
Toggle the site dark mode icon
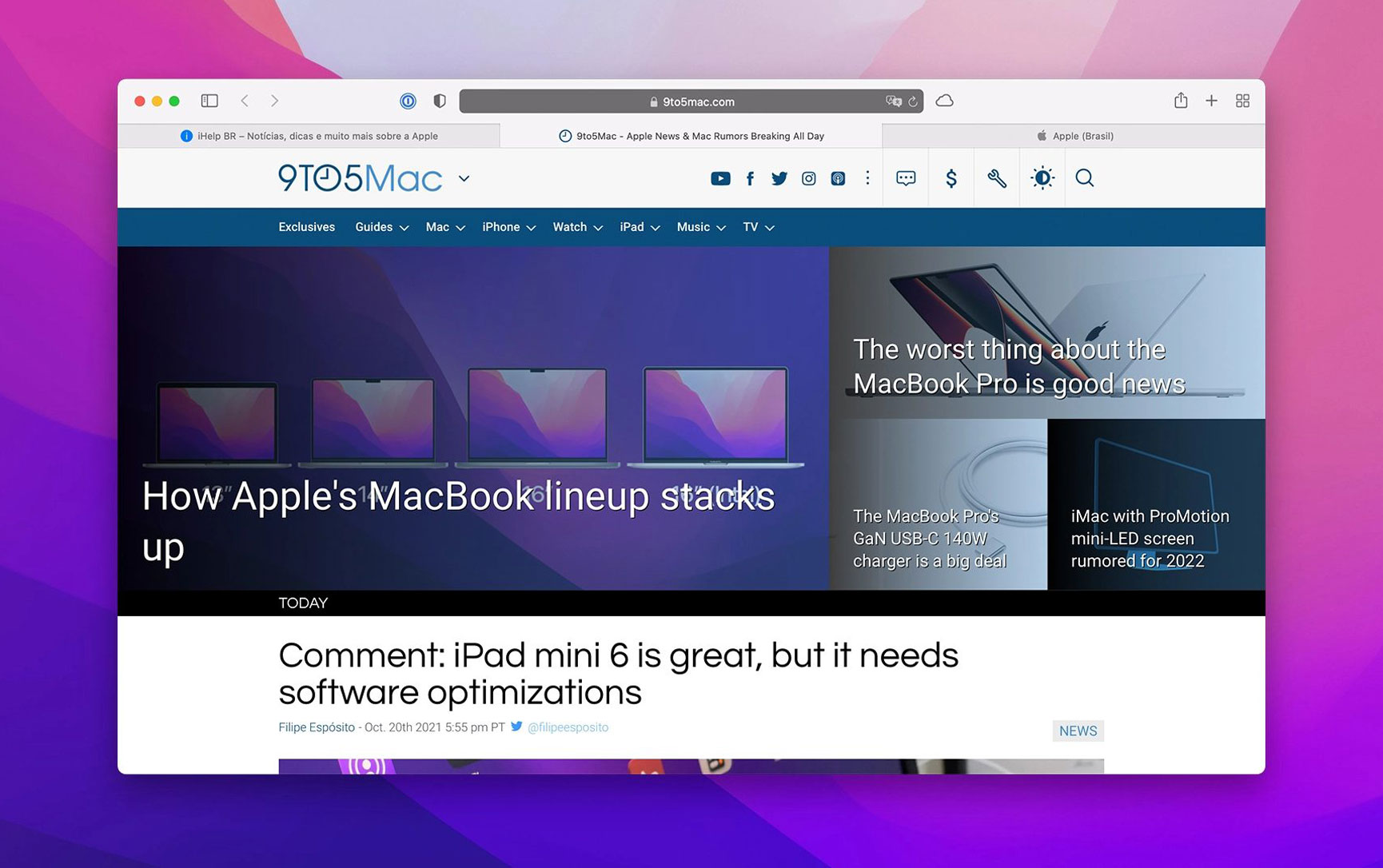pos(1042,178)
